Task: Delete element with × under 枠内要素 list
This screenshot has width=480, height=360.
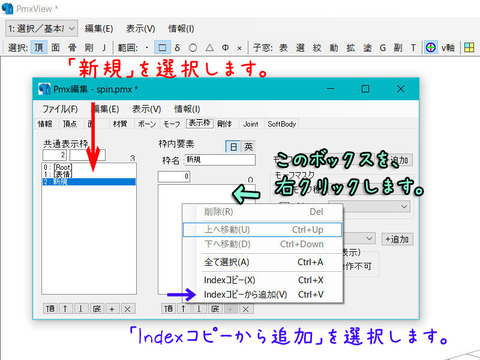Action: 246,309
